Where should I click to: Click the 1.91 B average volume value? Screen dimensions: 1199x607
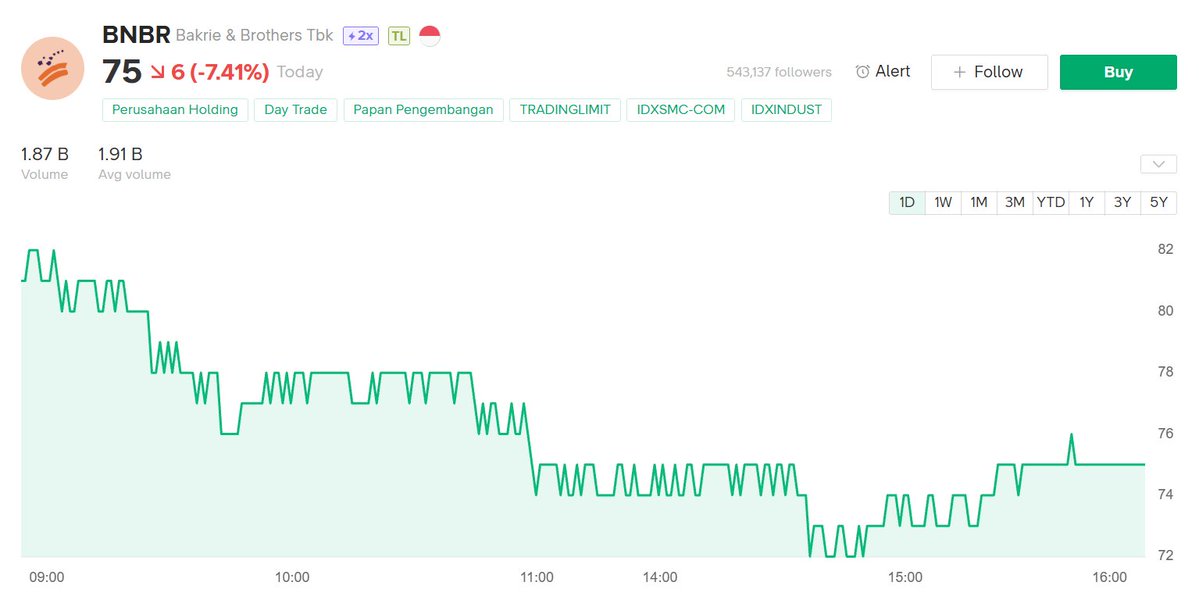pos(120,154)
